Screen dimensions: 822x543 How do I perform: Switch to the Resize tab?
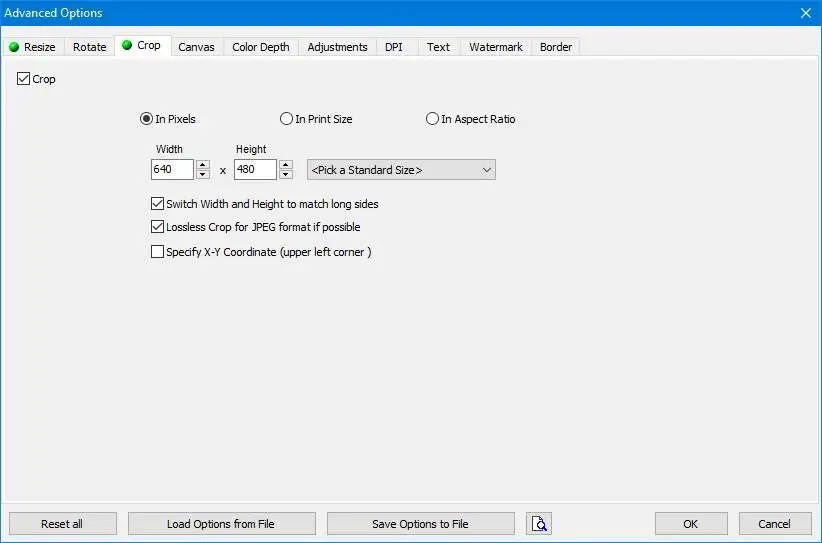pos(33,47)
